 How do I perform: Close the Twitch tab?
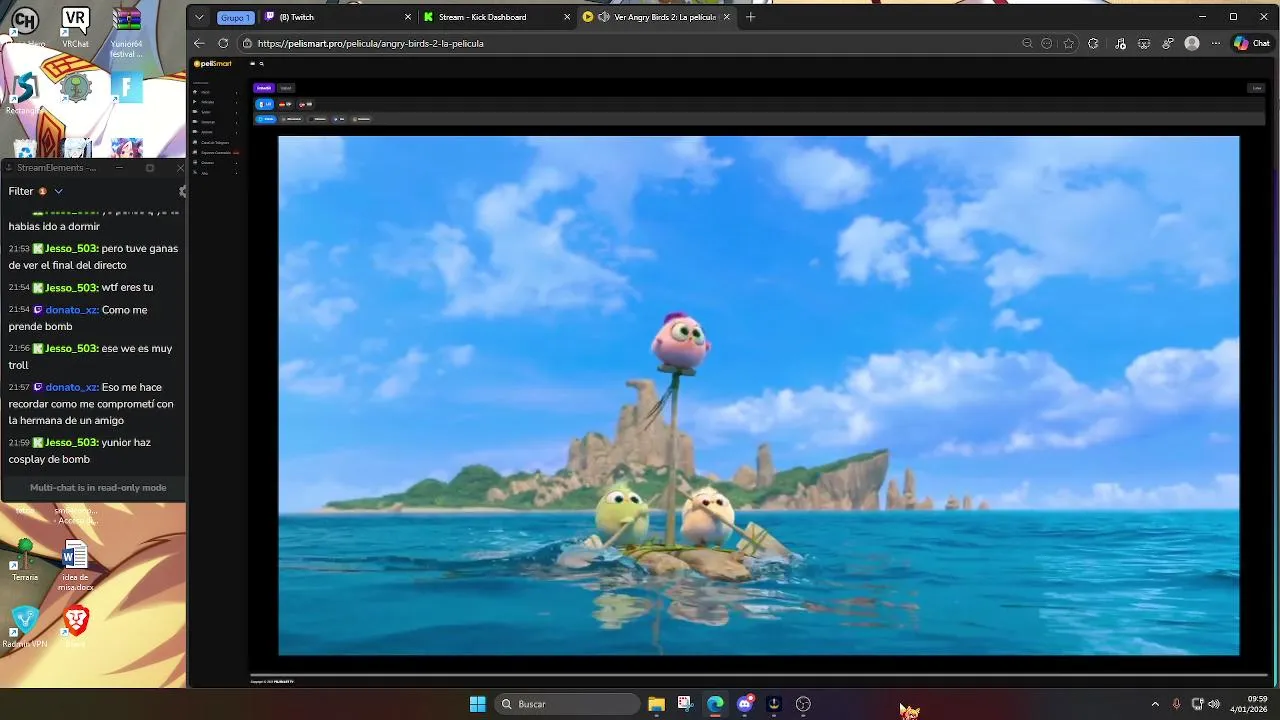click(407, 17)
